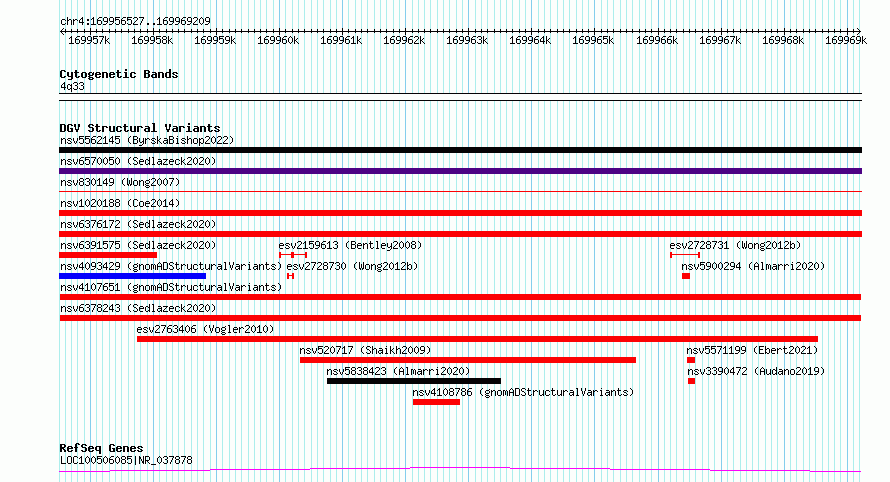890x482 pixels.
Task: Open the nsv6570050 (Sedlazeck2020) label link
Action: tap(138, 161)
